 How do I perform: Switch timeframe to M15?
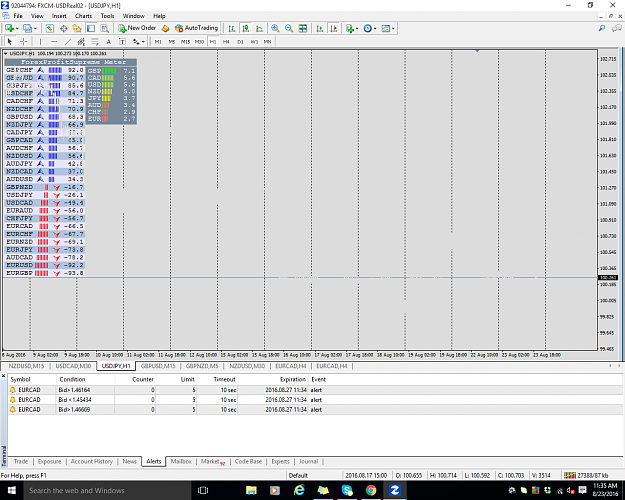coord(185,41)
